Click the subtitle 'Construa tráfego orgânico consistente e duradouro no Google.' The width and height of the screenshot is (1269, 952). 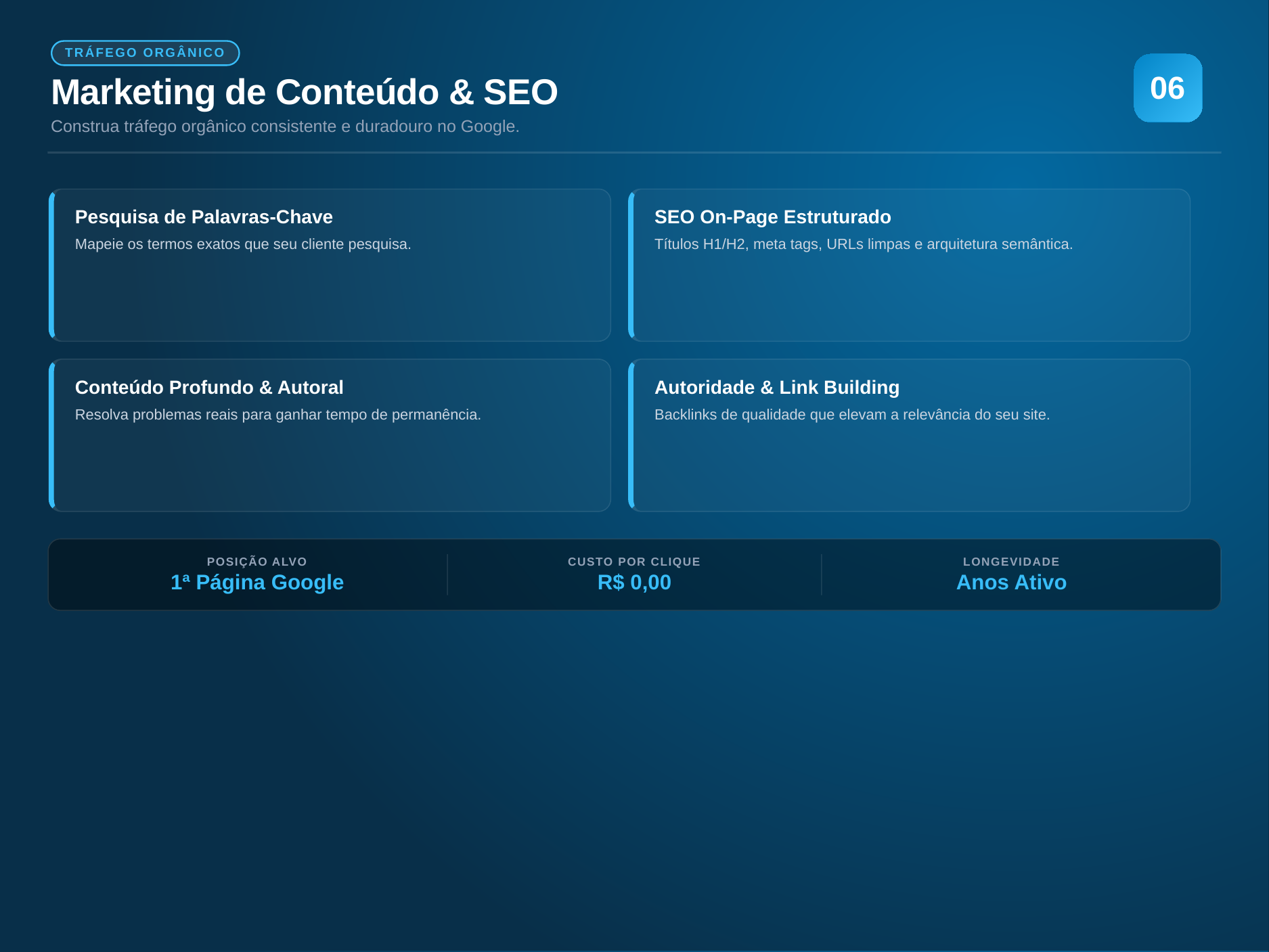tap(285, 127)
